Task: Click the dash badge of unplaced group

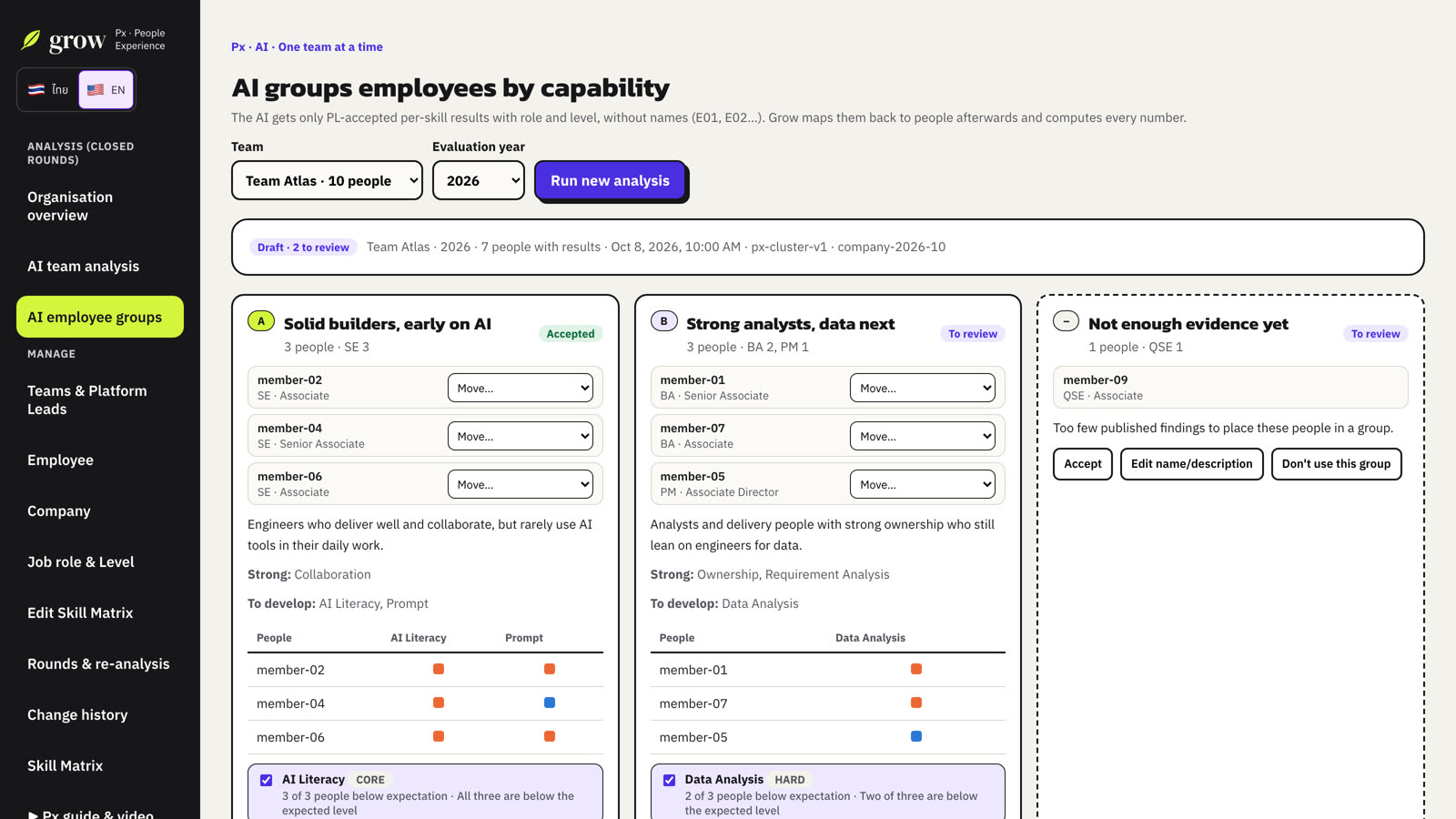Action: tap(1067, 321)
